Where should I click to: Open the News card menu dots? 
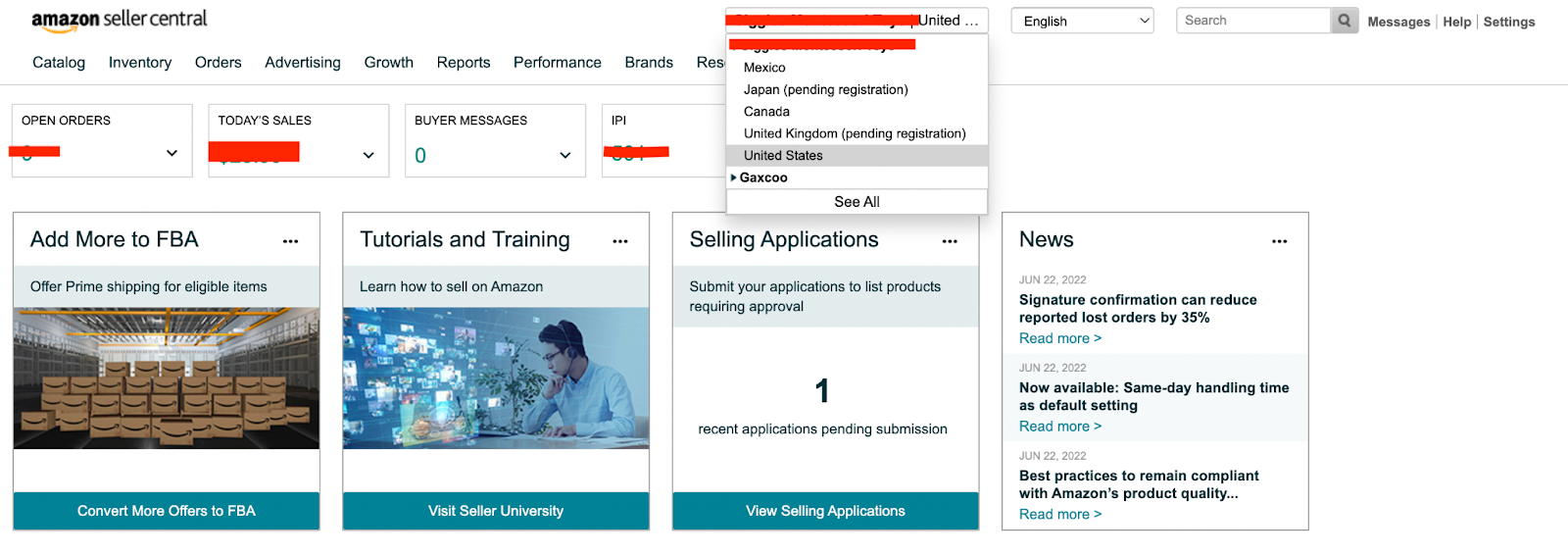point(1280,241)
